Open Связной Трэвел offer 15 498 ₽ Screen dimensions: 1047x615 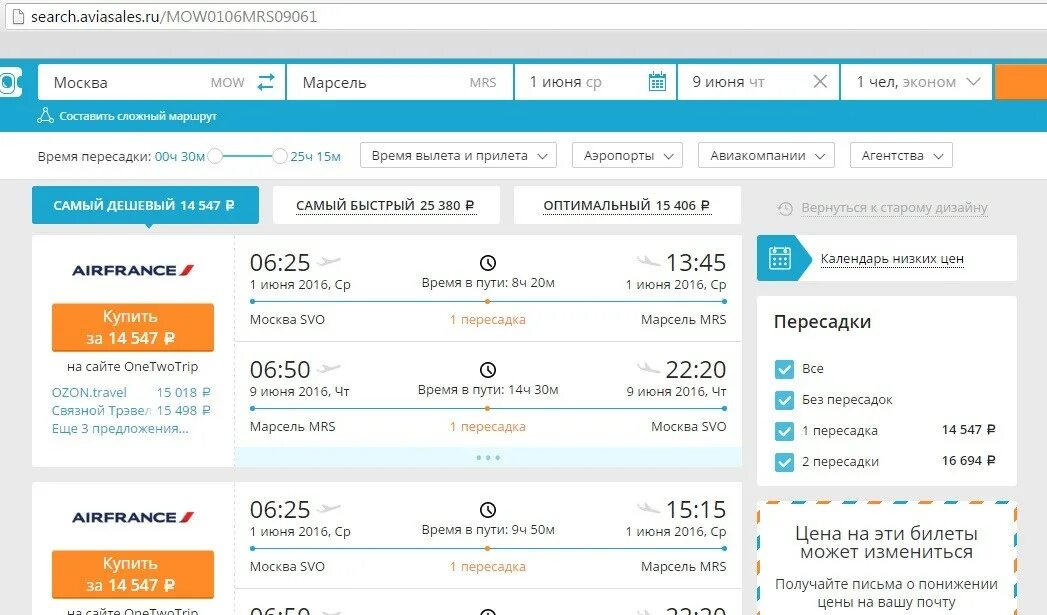pos(131,411)
